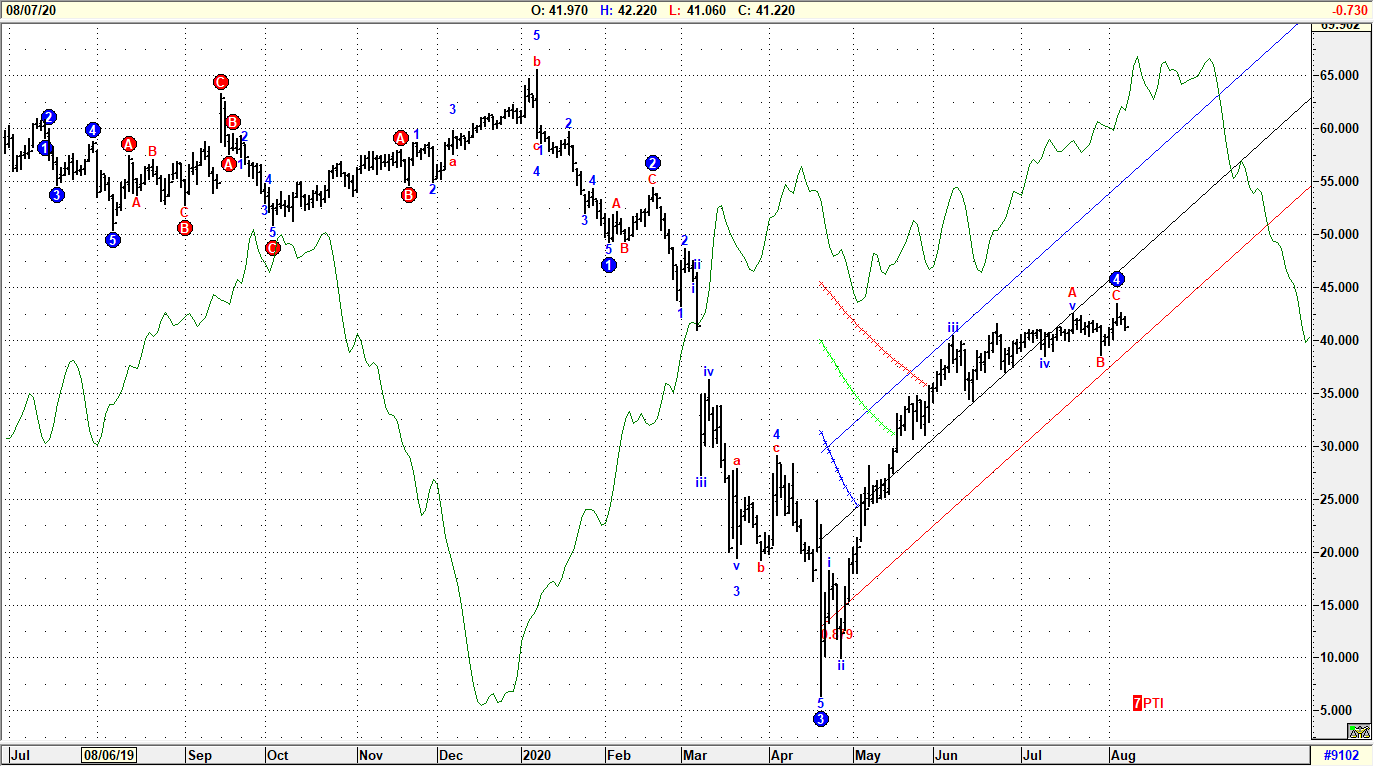Click the Apr label on the time axis
This screenshot has height=767, width=1374.
[x=782, y=756]
